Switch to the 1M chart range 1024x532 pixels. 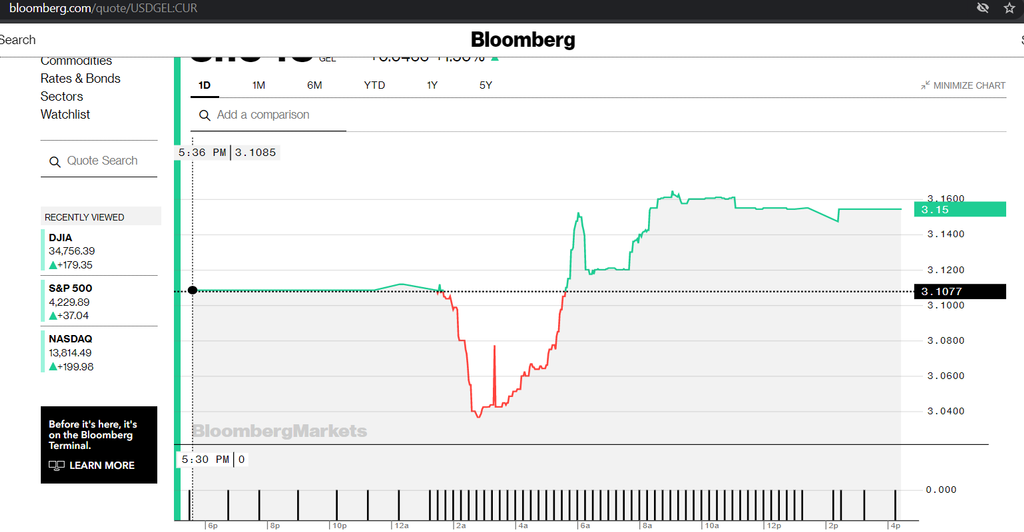pyautogui.click(x=259, y=86)
